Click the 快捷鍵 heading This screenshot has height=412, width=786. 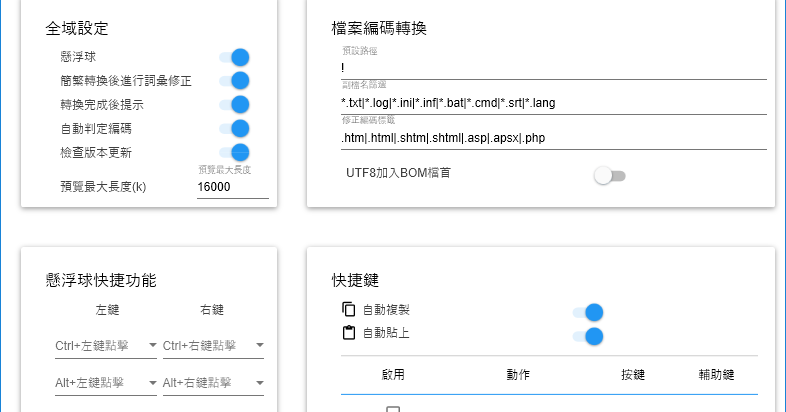[x=355, y=280]
